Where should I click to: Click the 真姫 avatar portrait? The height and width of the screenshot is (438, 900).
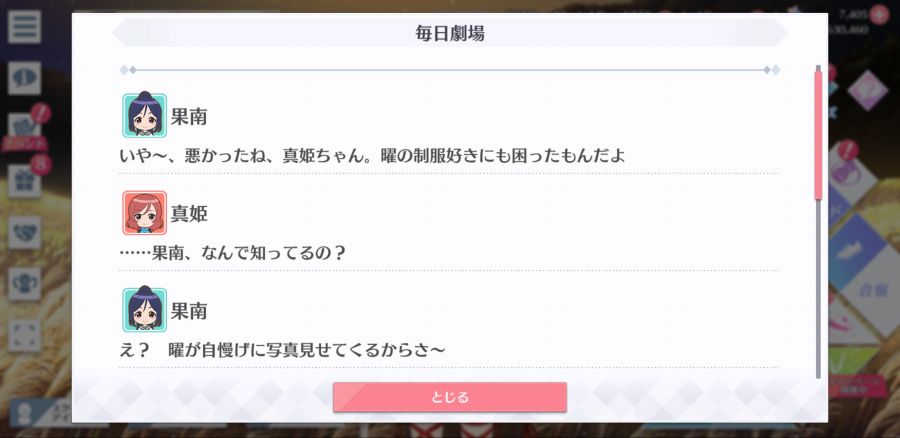click(145, 213)
